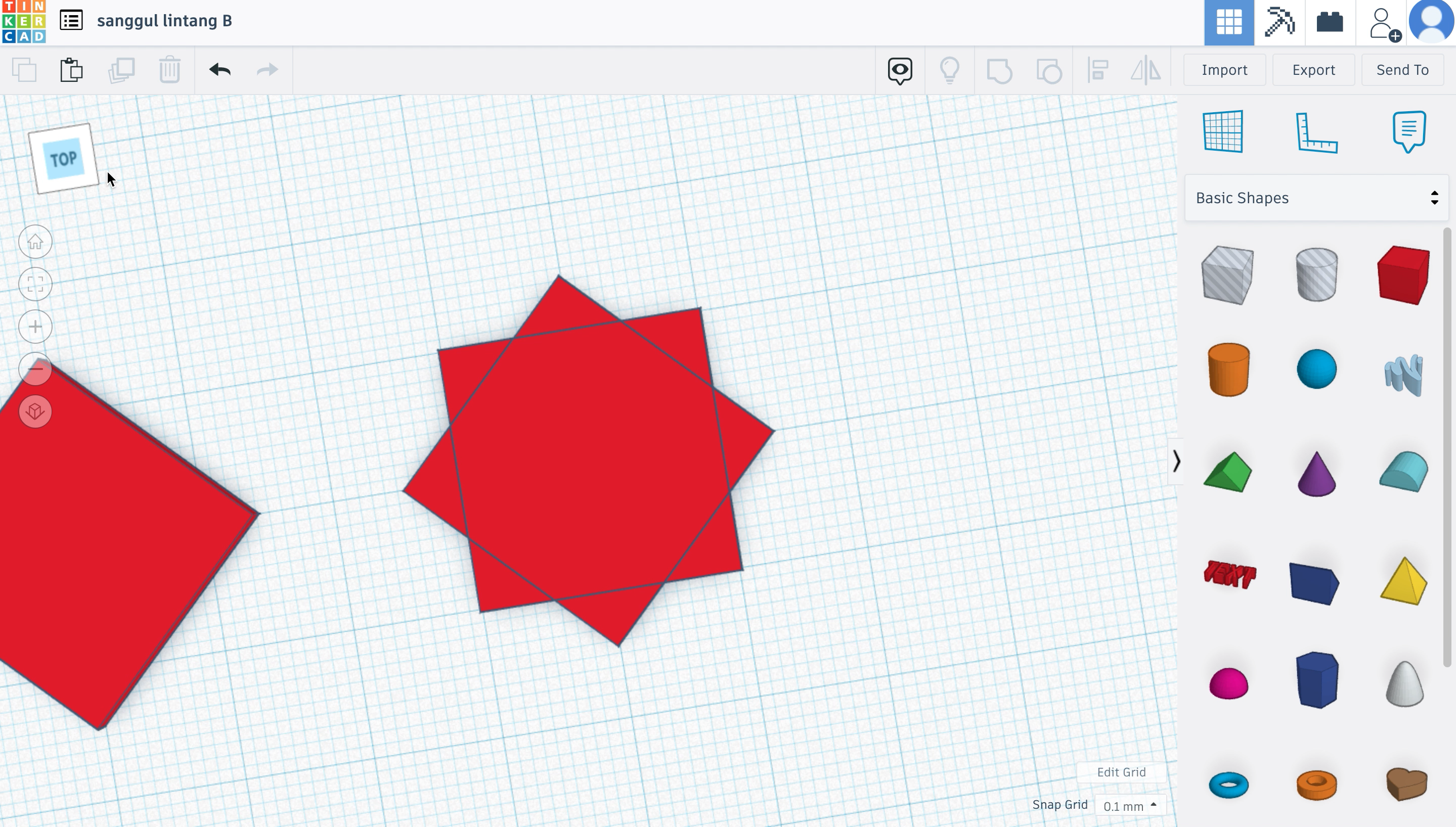
Task: Click the Tinkercad logo
Action: tap(24, 22)
